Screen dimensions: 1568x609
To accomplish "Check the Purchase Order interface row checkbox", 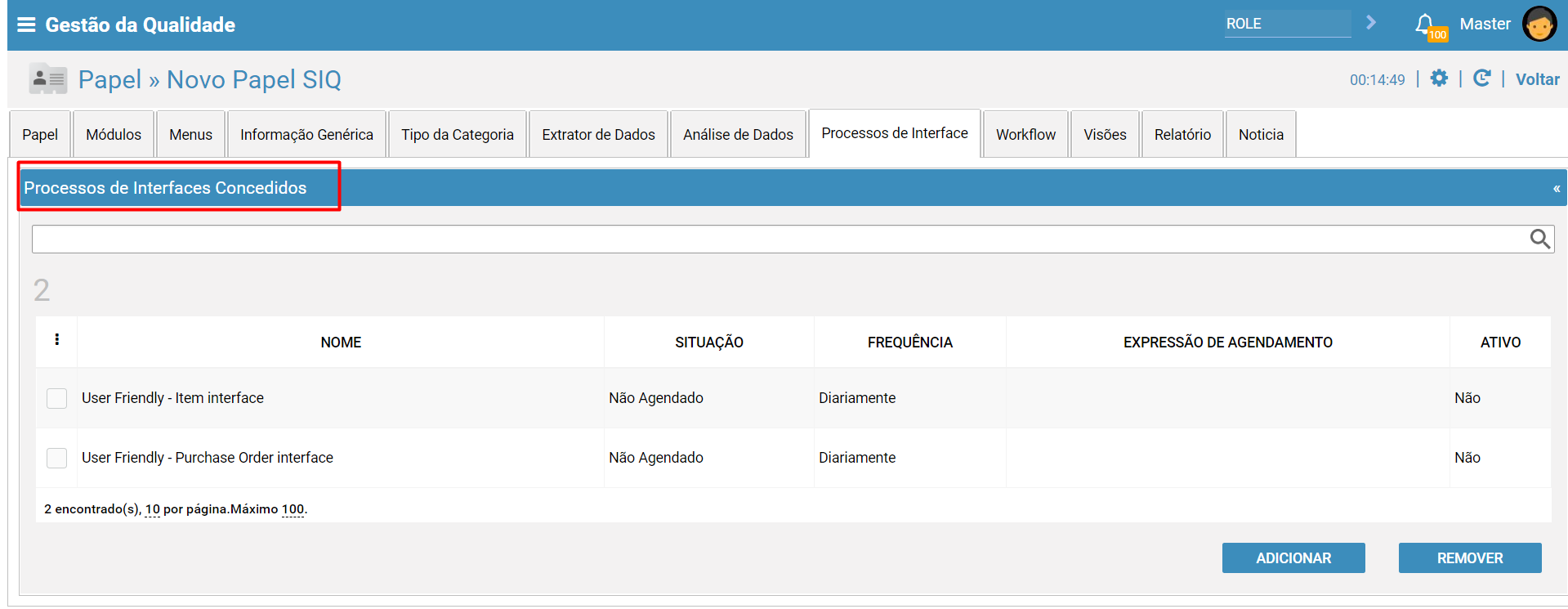I will 57,458.
